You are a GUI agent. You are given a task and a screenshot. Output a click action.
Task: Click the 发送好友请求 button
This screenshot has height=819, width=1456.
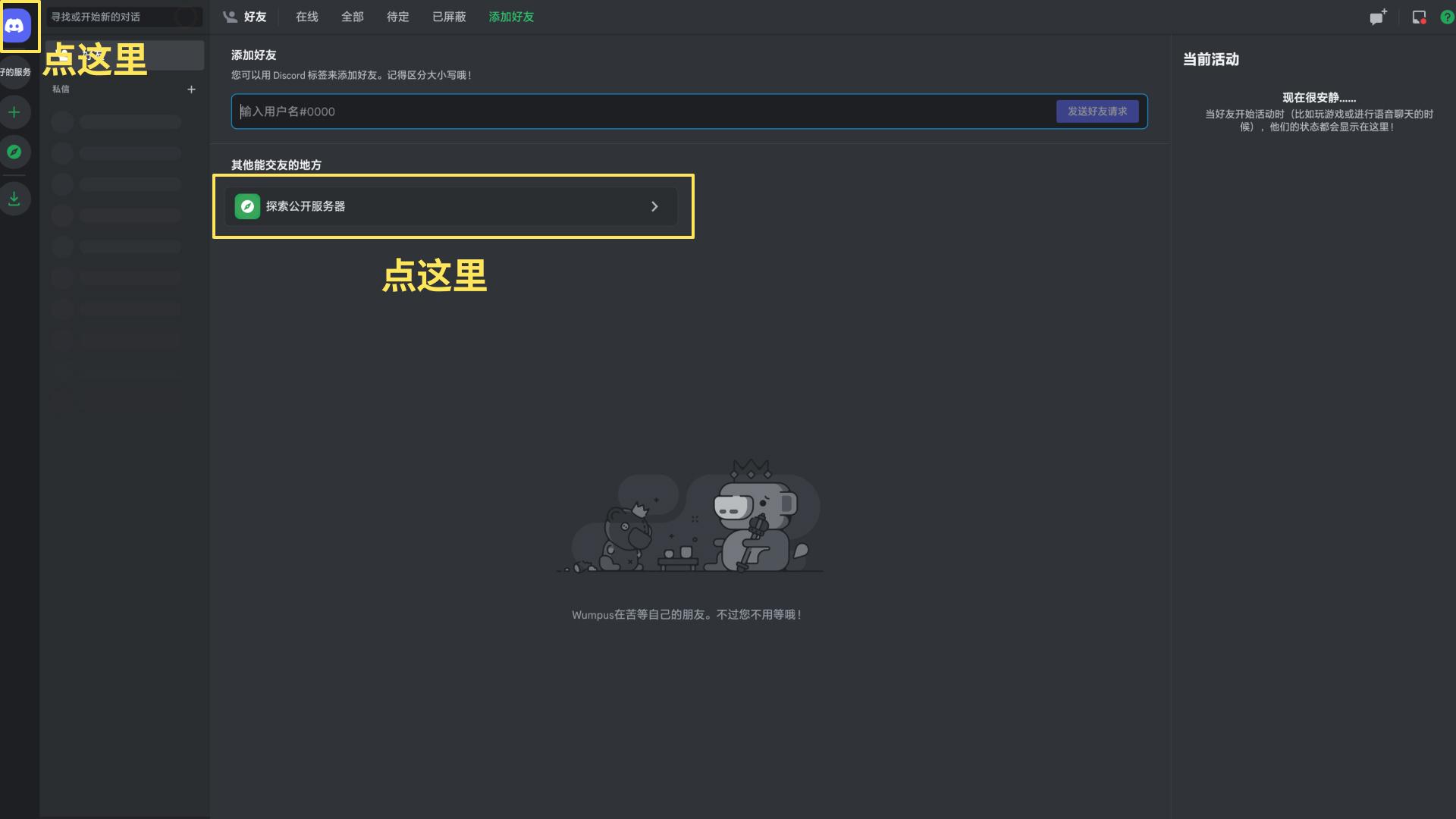tap(1097, 111)
